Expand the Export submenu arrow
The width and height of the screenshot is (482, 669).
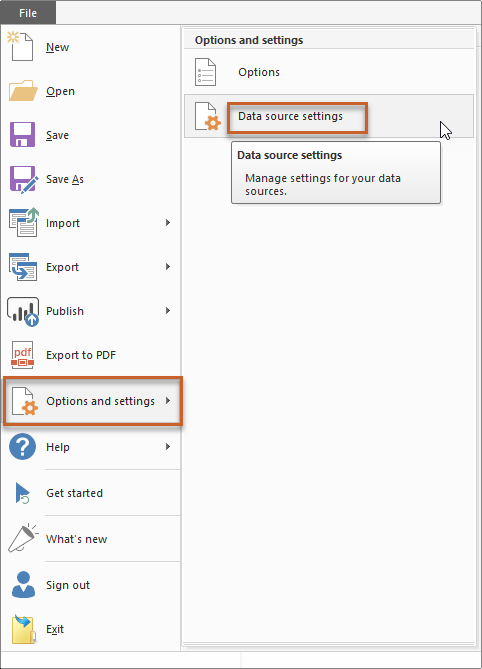pyautogui.click(x=168, y=267)
